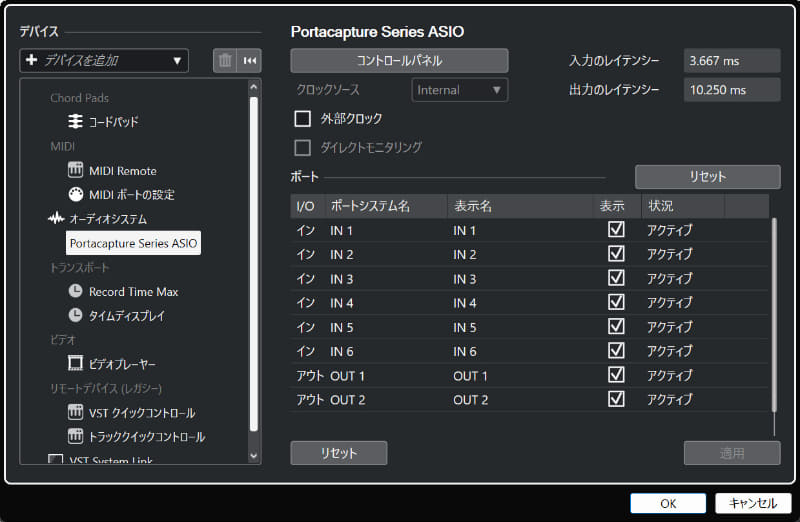Click the ポートシステム名 column header
Image resolution: width=800 pixels, height=522 pixels.
pyautogui.click(x=386, y=206)
